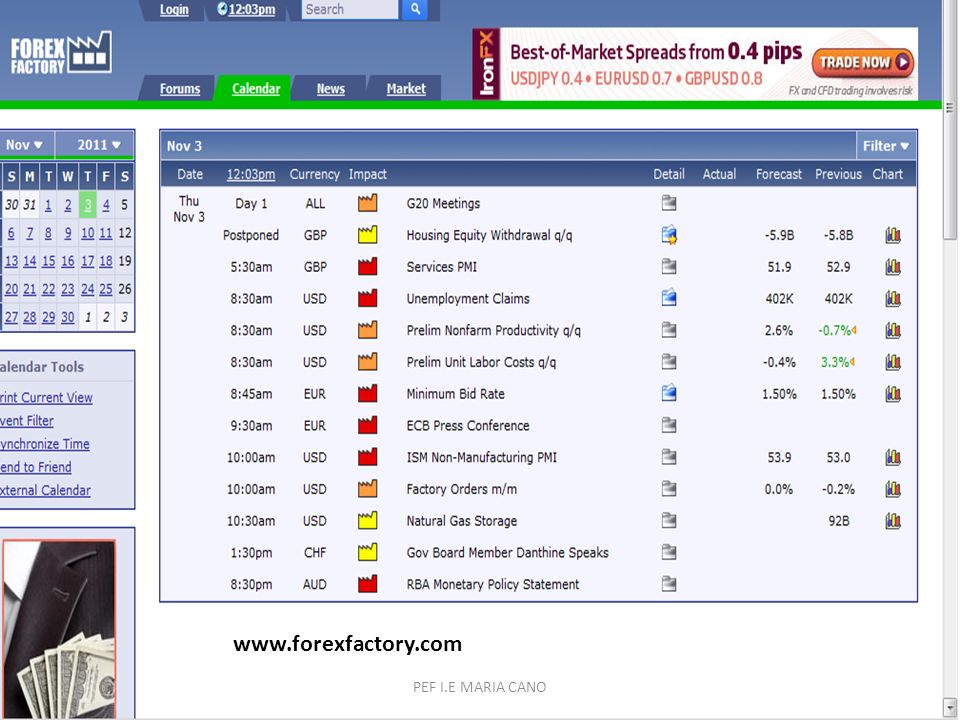Open detail folder for ISM Non-Manufacturing PMI
The width and height of the screenshot is (960, 720).
[669, 457]
